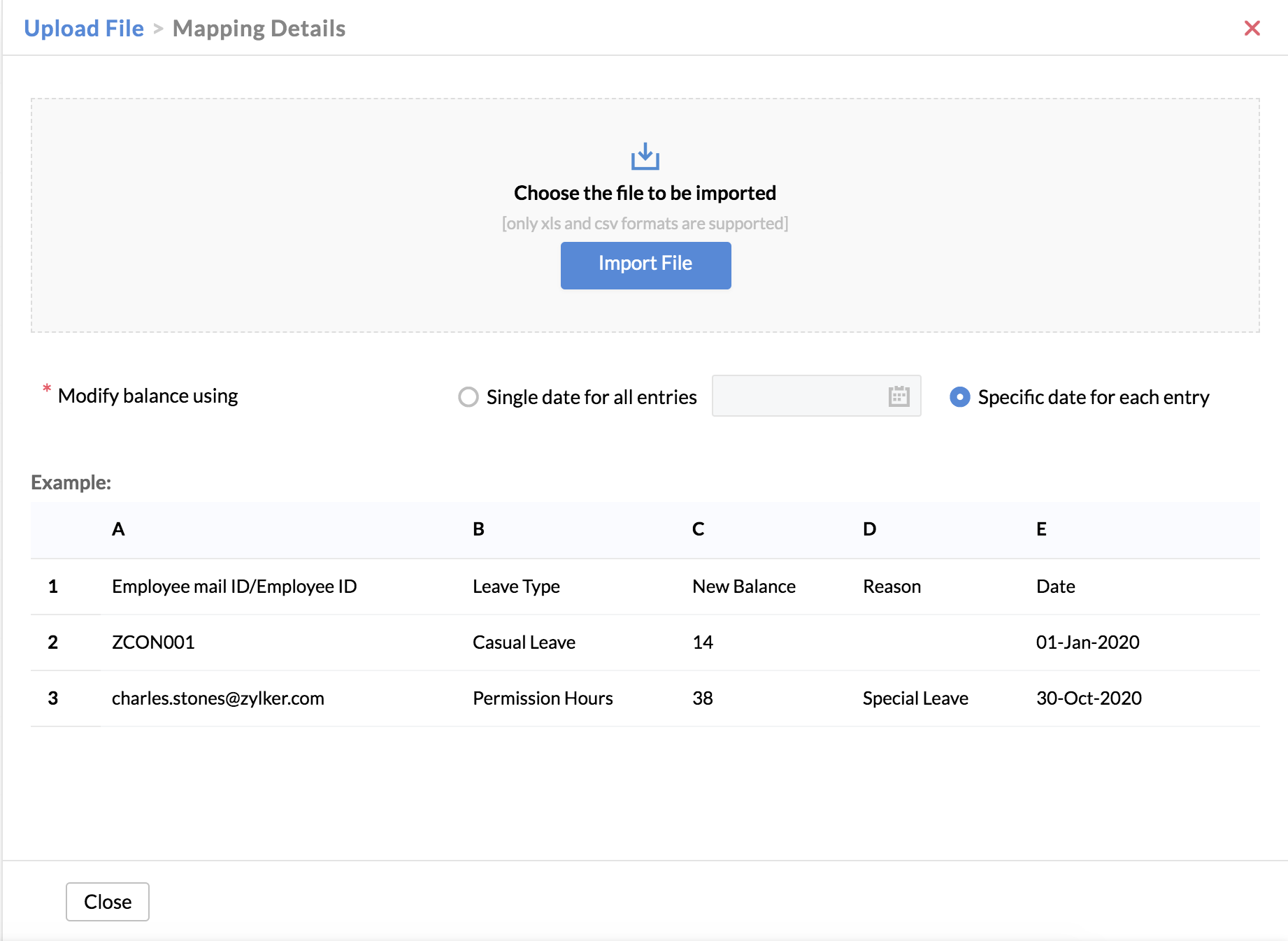Click the Casual Leave cell
Screen dimensions: 1288x941
point(524,642)
